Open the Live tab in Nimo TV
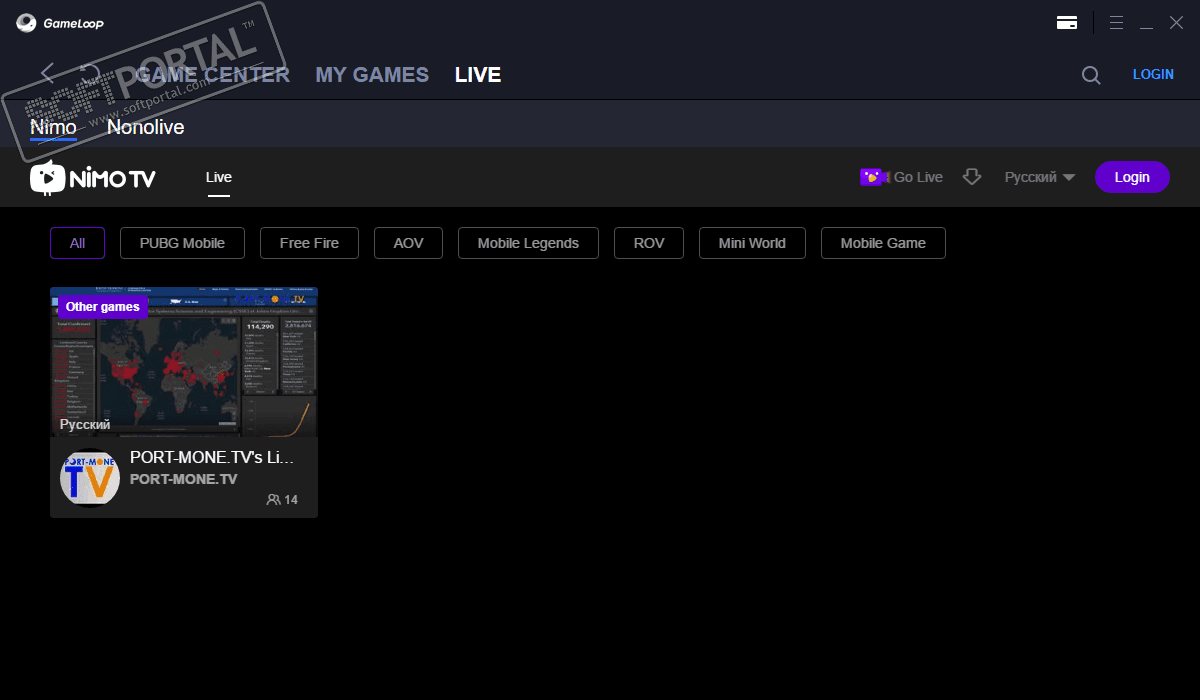1200x700 pixels. (219, 178)
